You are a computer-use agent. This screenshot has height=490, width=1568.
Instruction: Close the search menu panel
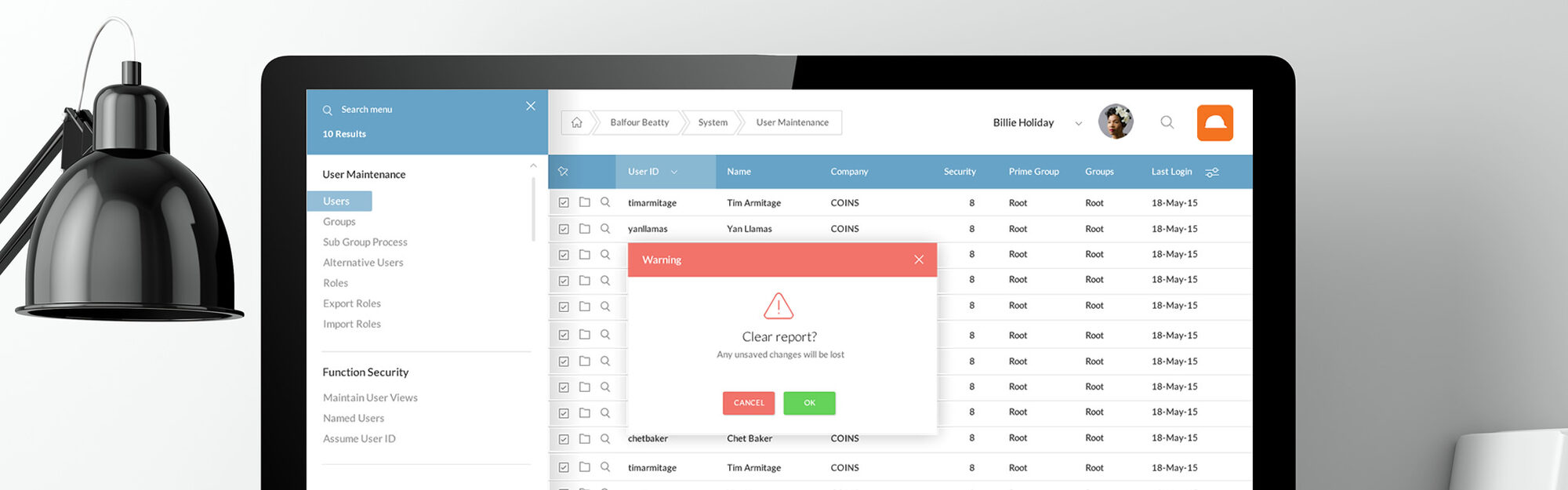point(531,106)
